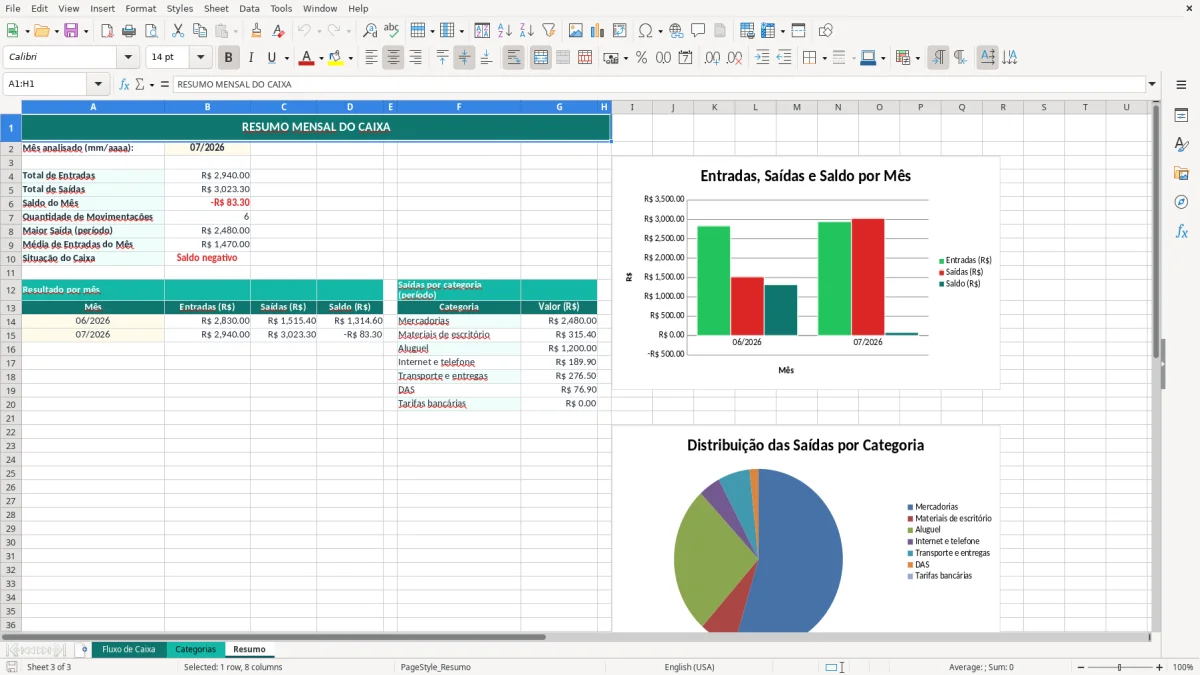1200x675 pixels.
Task: Run the Spelling check icon
Action: pyautogui.click(x=392, y=31)
